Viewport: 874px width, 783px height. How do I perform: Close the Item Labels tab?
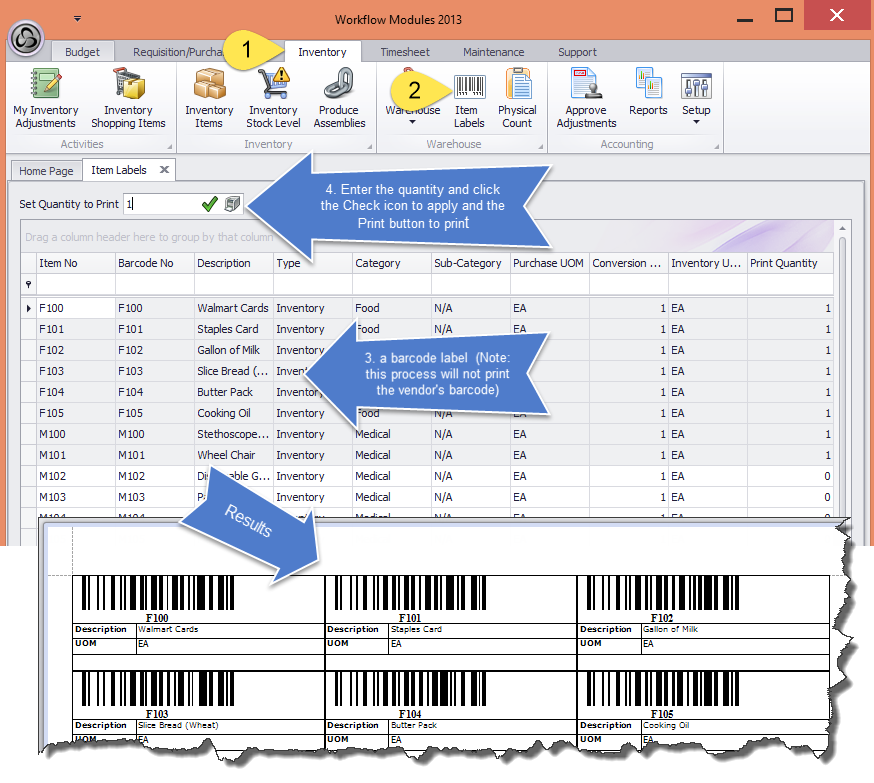(164, 170)
